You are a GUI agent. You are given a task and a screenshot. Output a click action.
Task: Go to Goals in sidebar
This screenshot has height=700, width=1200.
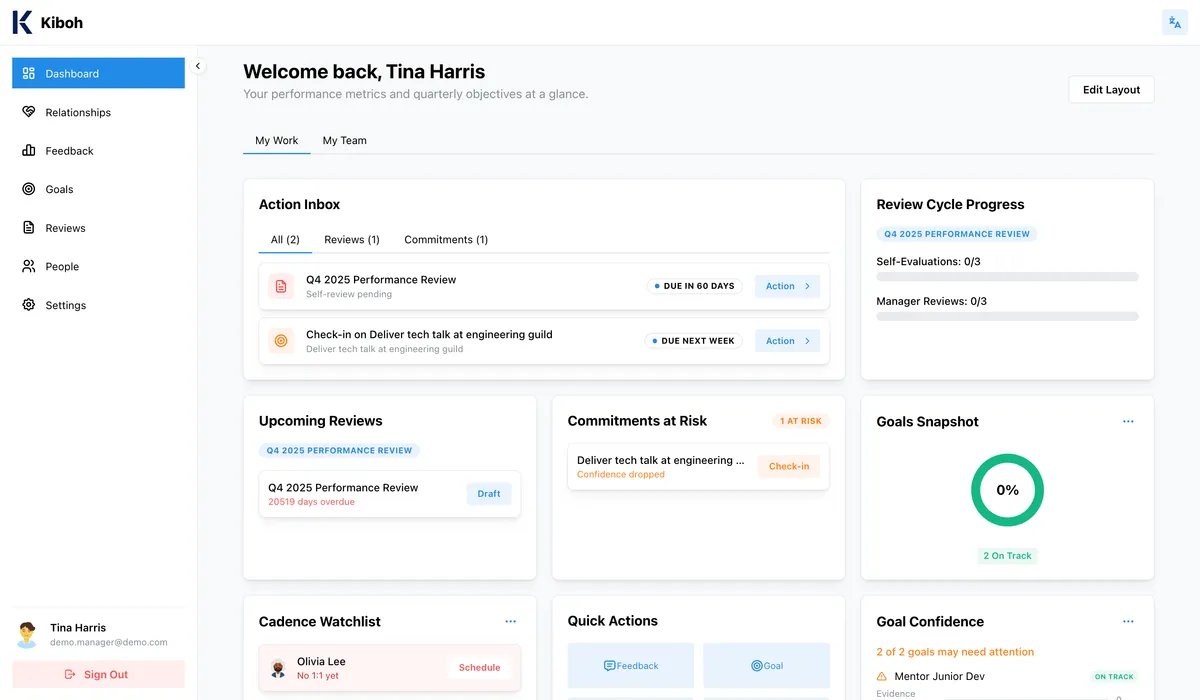pos(59,189)
